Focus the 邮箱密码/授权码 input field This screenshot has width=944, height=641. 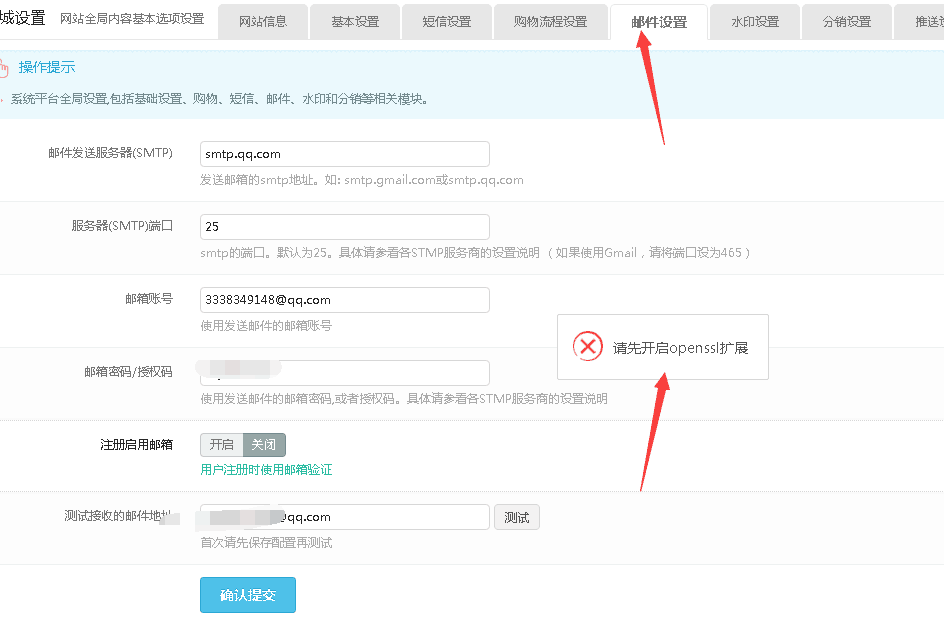point(345,373)
